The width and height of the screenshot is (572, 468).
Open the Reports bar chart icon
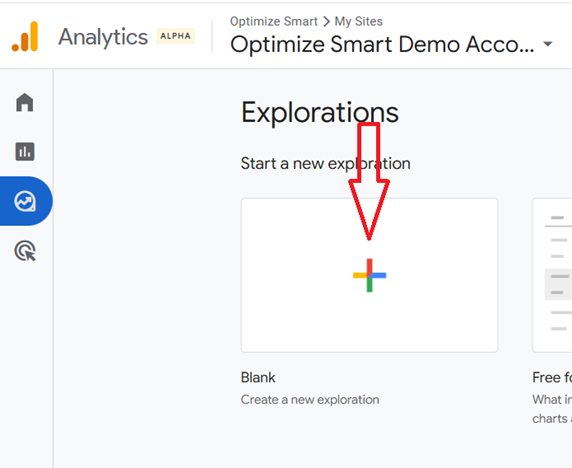pyautogui.click(x=25, y=151)
